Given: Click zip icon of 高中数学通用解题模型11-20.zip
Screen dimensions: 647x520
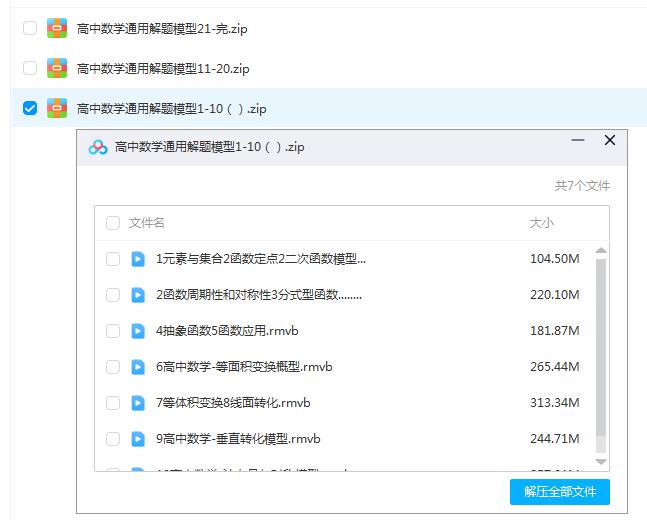Looking at the screenshot, I should (56, 68).
